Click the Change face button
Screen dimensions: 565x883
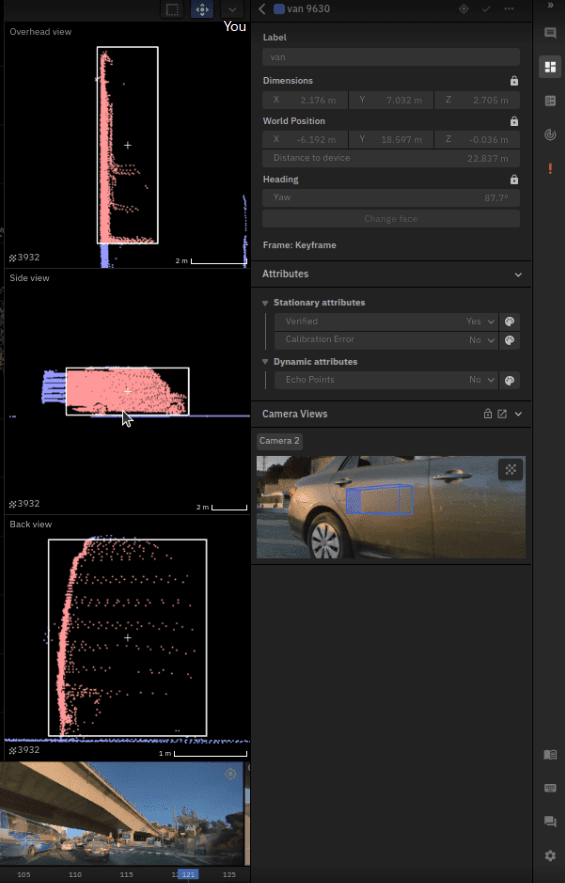pos(391,218)
